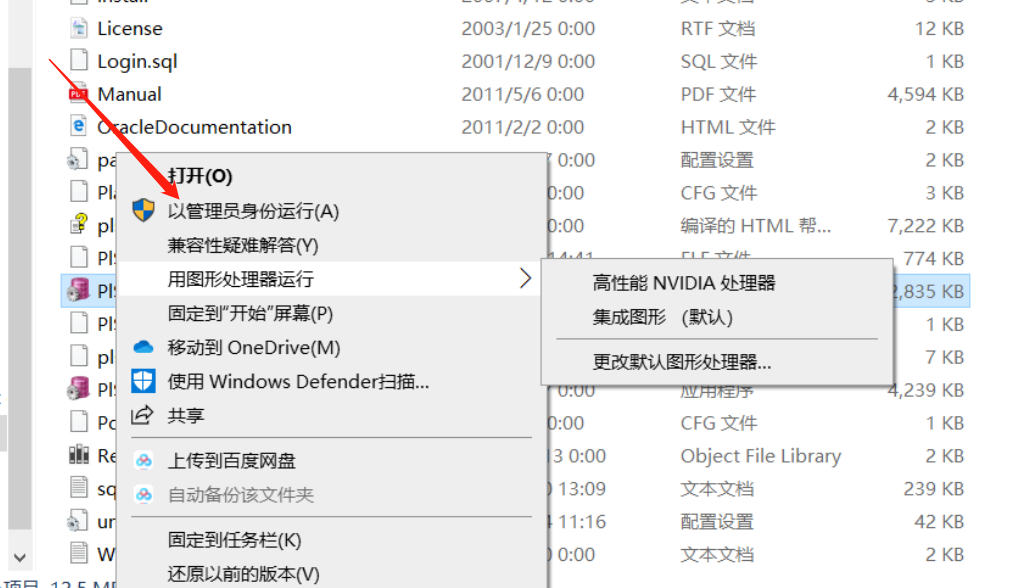The height and width of the screenshot is (588, 1024).
Task: Click the help file icon with question mark
Action: (78, 224)
